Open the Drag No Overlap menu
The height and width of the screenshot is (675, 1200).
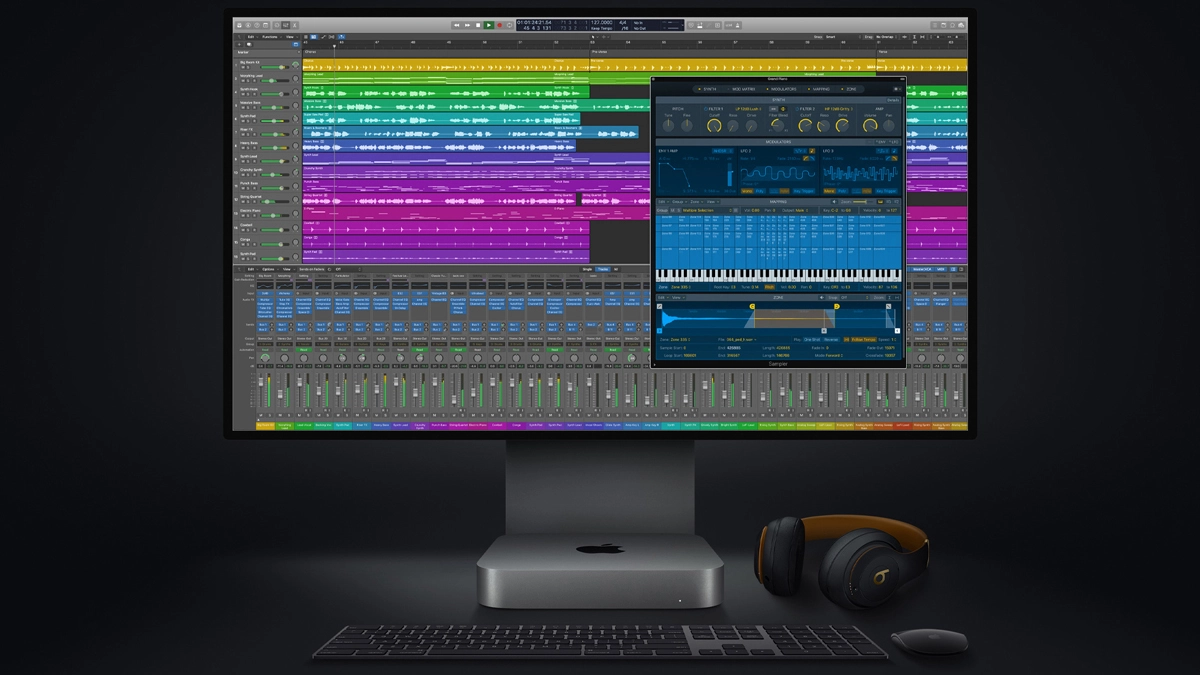(885, 37)
